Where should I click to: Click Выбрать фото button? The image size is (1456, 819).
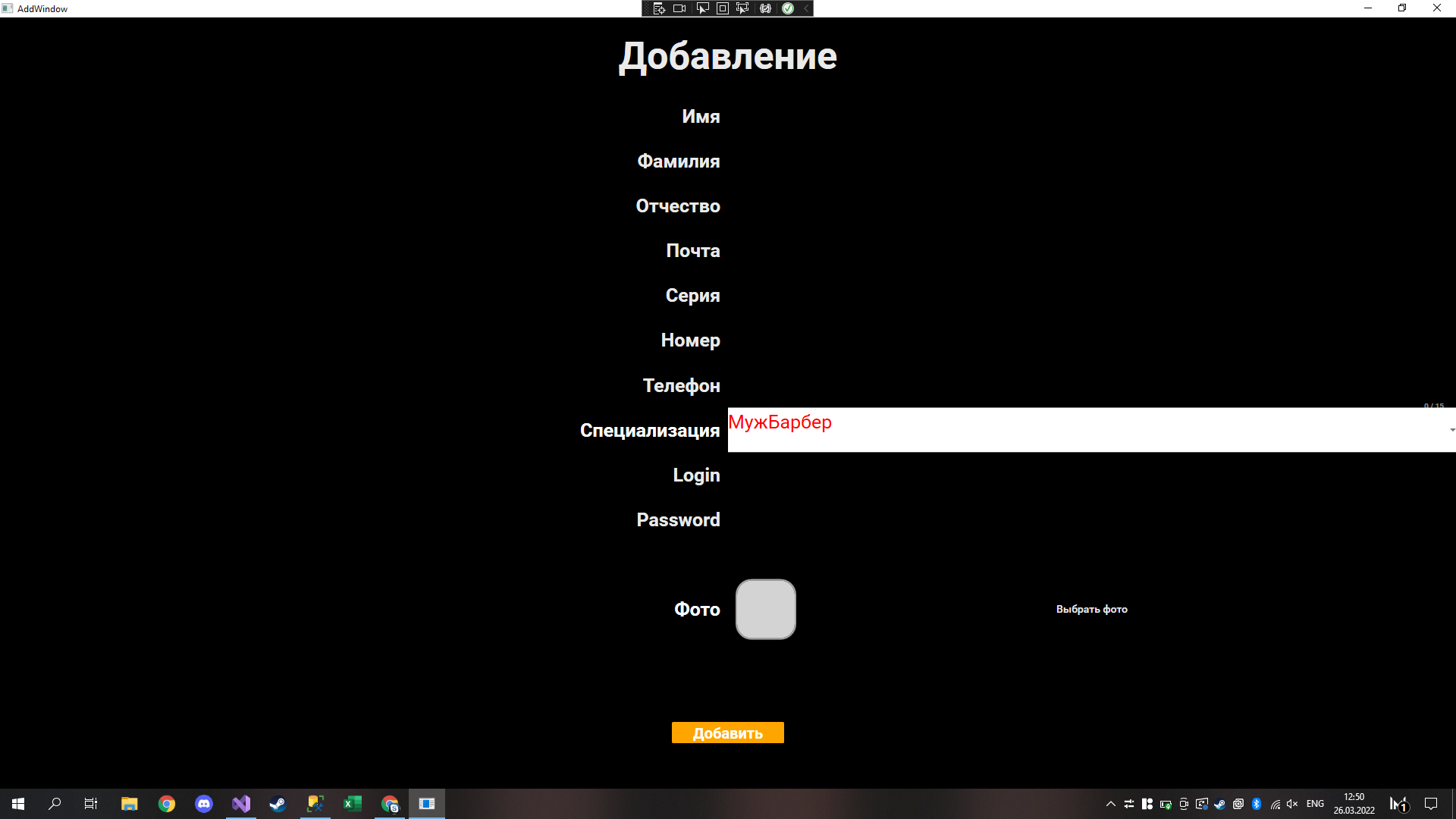(x=1091, y=609)
